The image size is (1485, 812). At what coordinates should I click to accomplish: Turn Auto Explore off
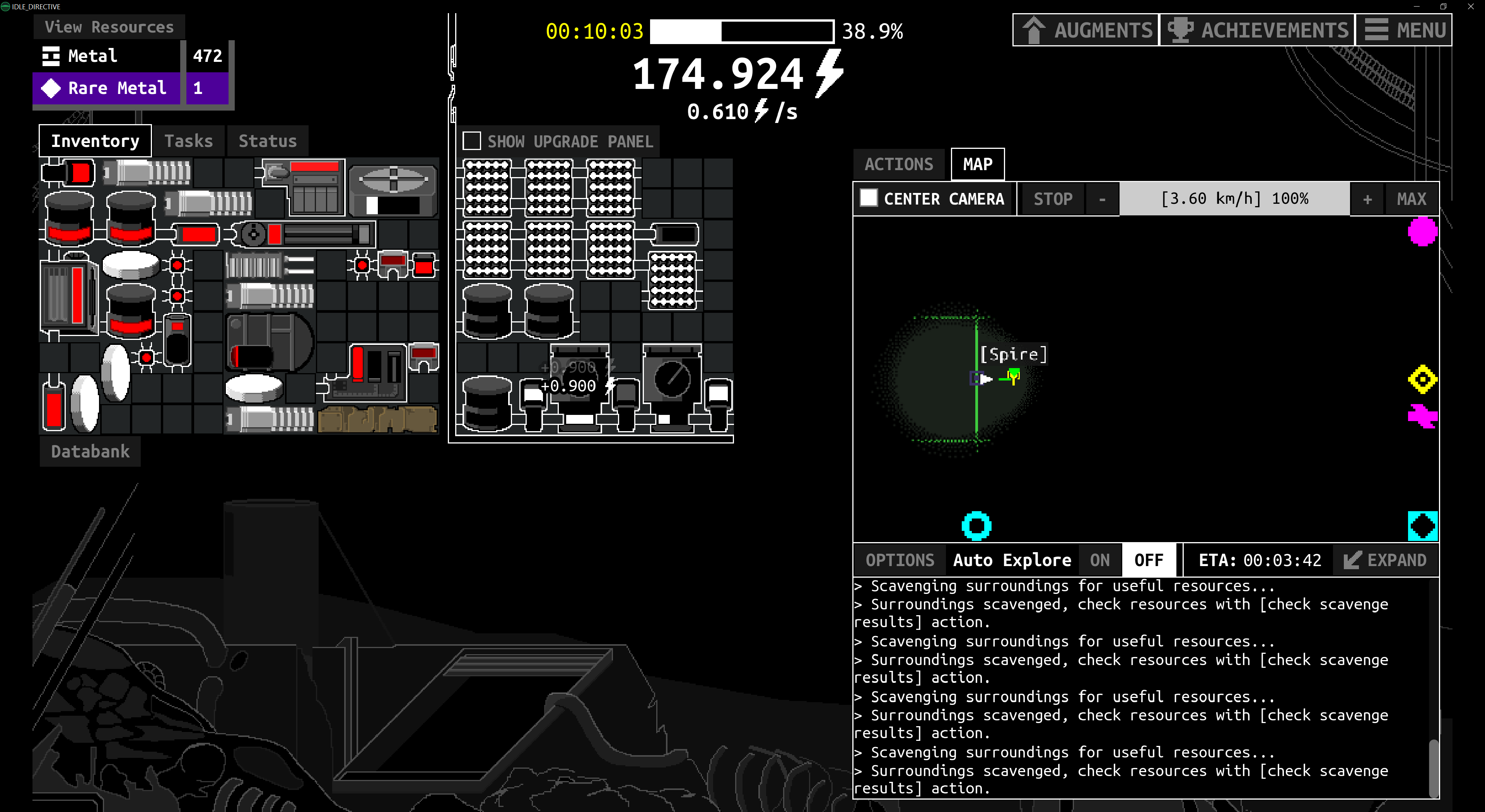(x=1148, y=560)
